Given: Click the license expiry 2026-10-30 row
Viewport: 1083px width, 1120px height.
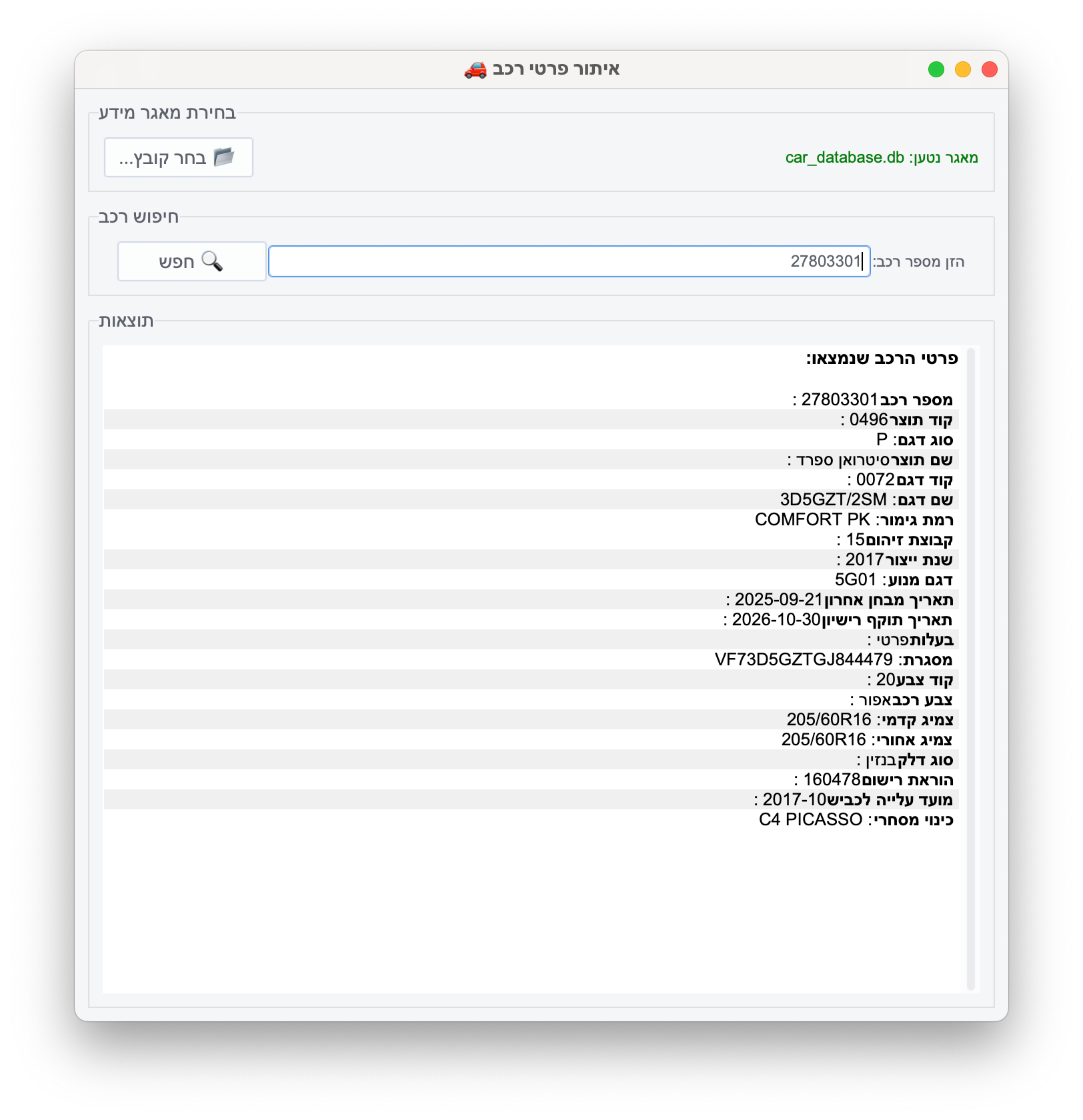Looking at the screenshot, I should (x=838, y=619).
